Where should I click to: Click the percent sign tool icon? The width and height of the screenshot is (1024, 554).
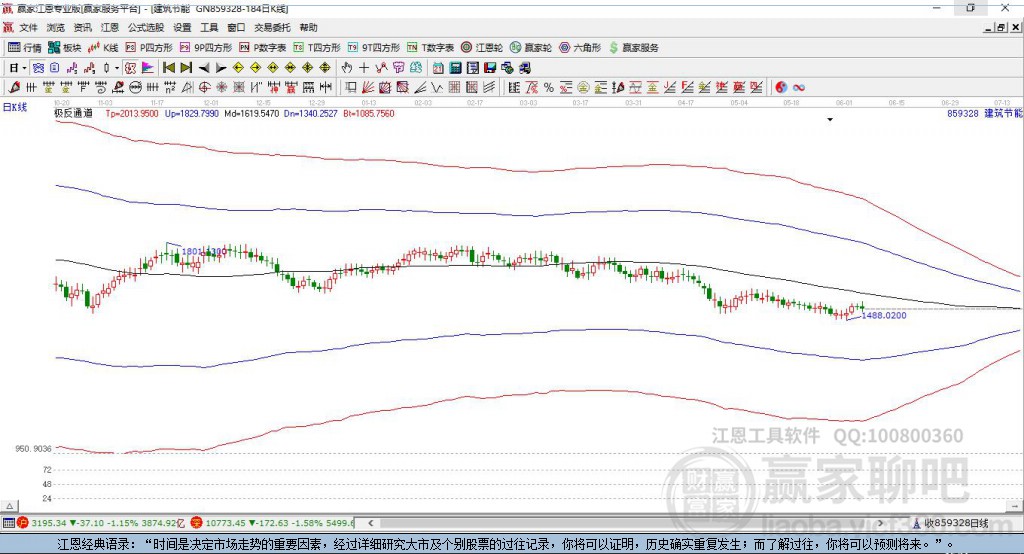click(549, 88)
